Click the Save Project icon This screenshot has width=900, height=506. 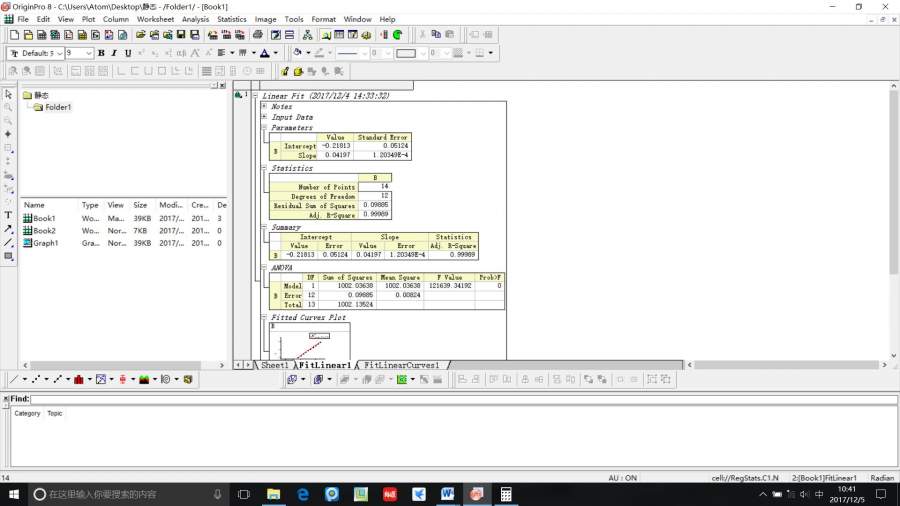[181, 35]
